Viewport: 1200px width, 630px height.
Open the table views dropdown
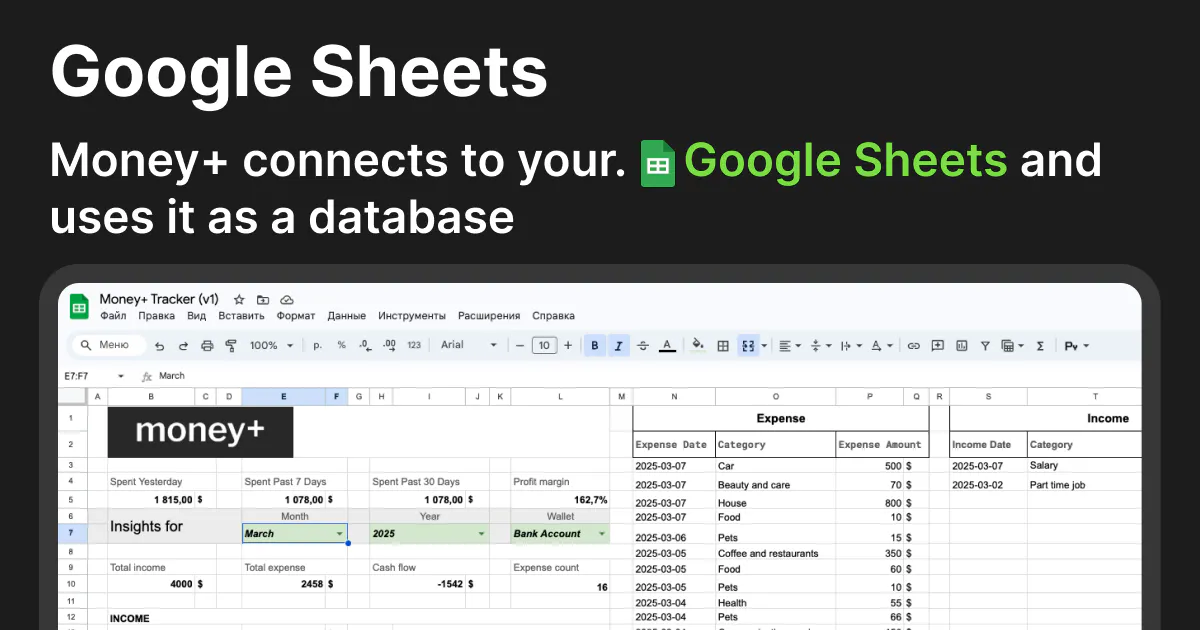pyautogui.click(x=1012, y=345)
